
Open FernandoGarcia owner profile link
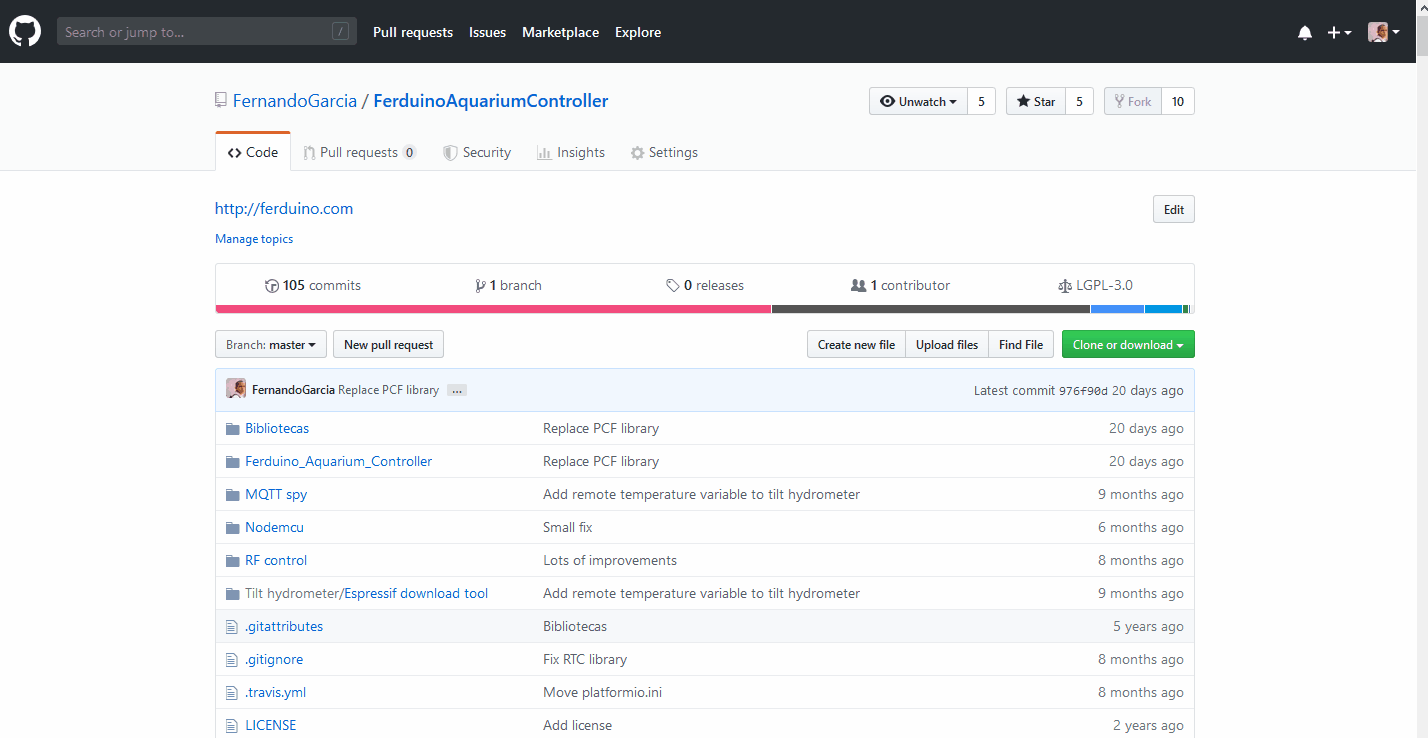(x=295, y=101)
